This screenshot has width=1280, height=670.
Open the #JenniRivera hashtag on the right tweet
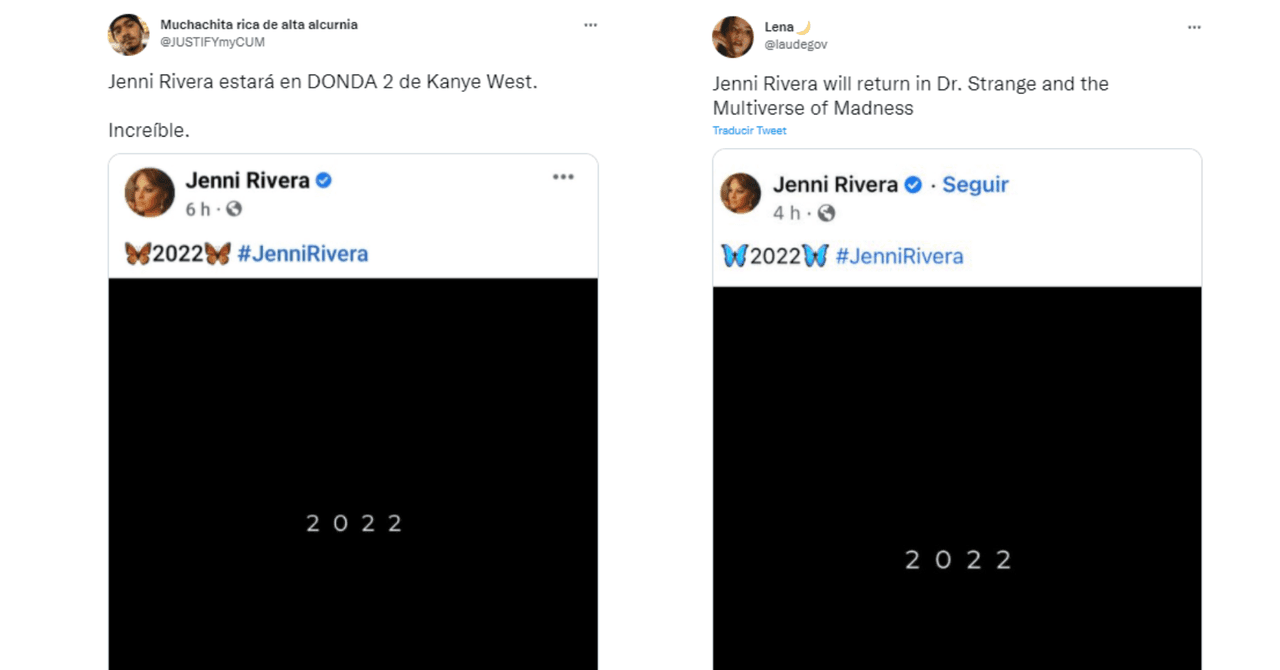tap(897, 256)
